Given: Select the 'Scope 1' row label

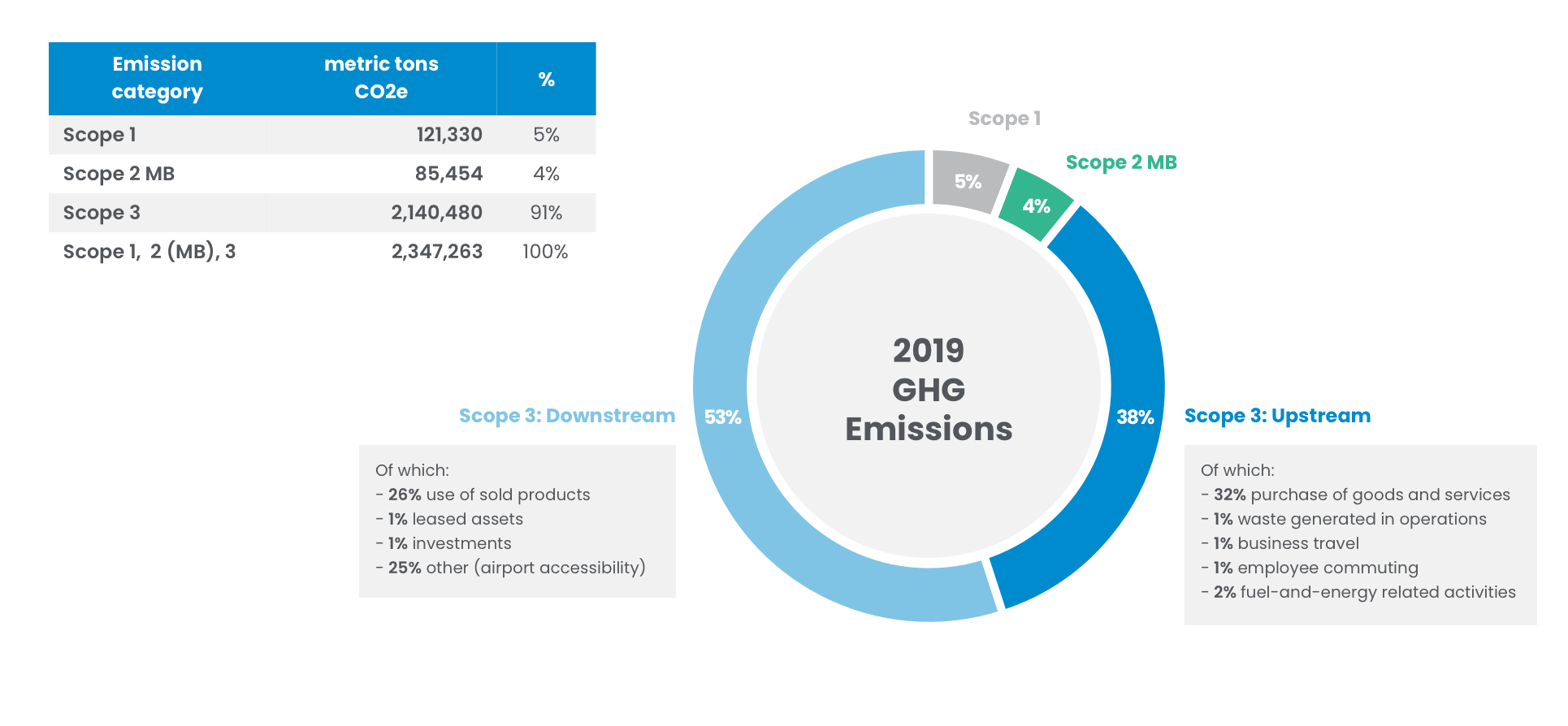Looking at the screenshot, I should click(x=99, y=135).
